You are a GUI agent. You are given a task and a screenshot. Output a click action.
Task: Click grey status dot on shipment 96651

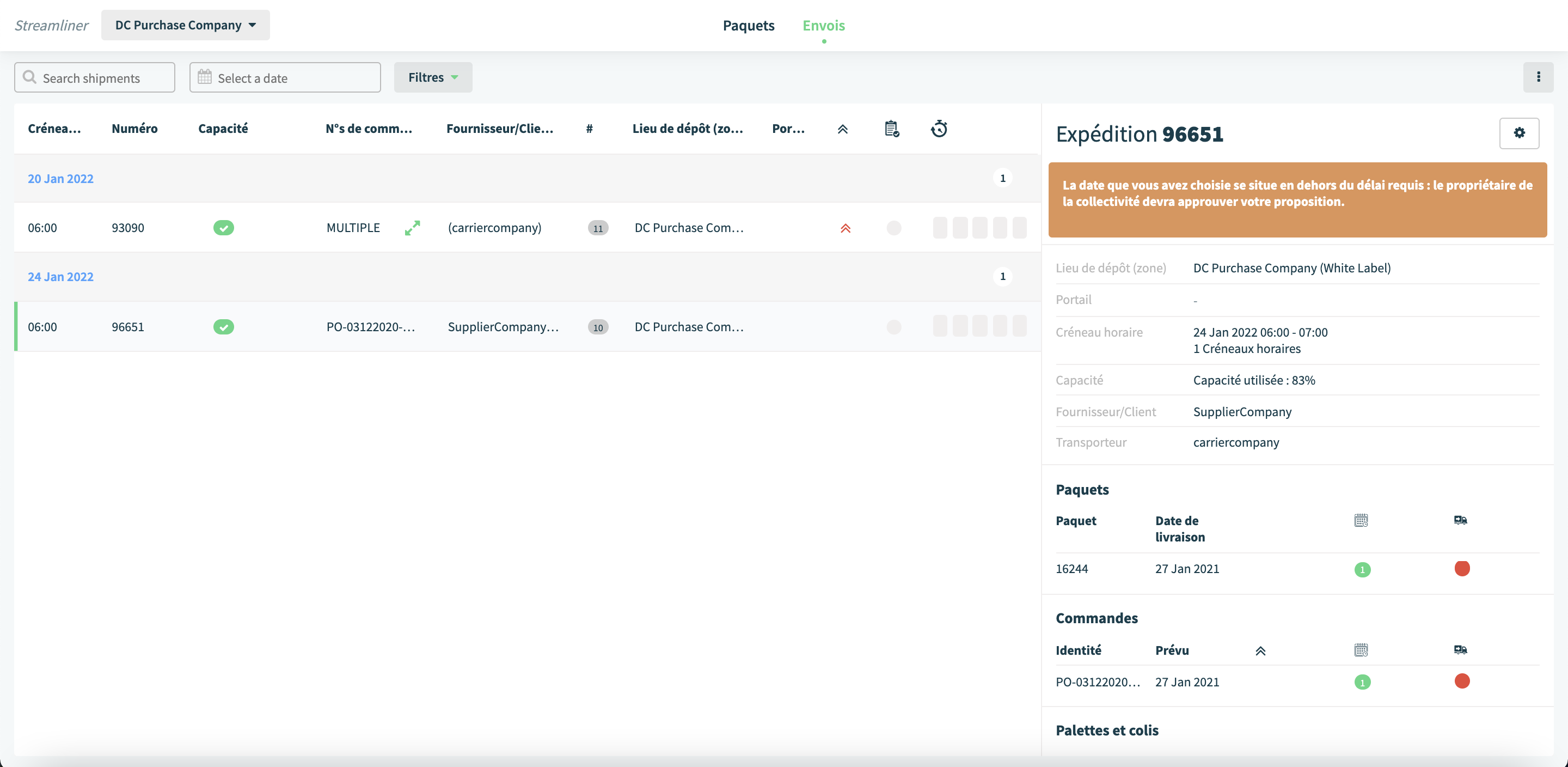click(893, 327)
